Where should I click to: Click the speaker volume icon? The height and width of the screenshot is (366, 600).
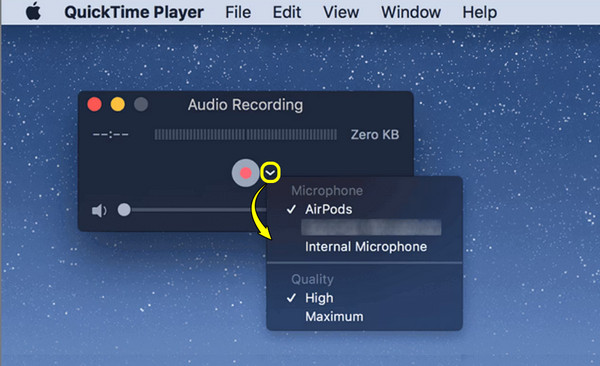[99, 210]
